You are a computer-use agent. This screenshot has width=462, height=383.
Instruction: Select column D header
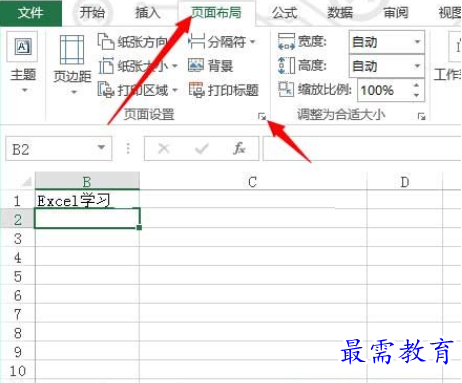click(x=404, y=182)
